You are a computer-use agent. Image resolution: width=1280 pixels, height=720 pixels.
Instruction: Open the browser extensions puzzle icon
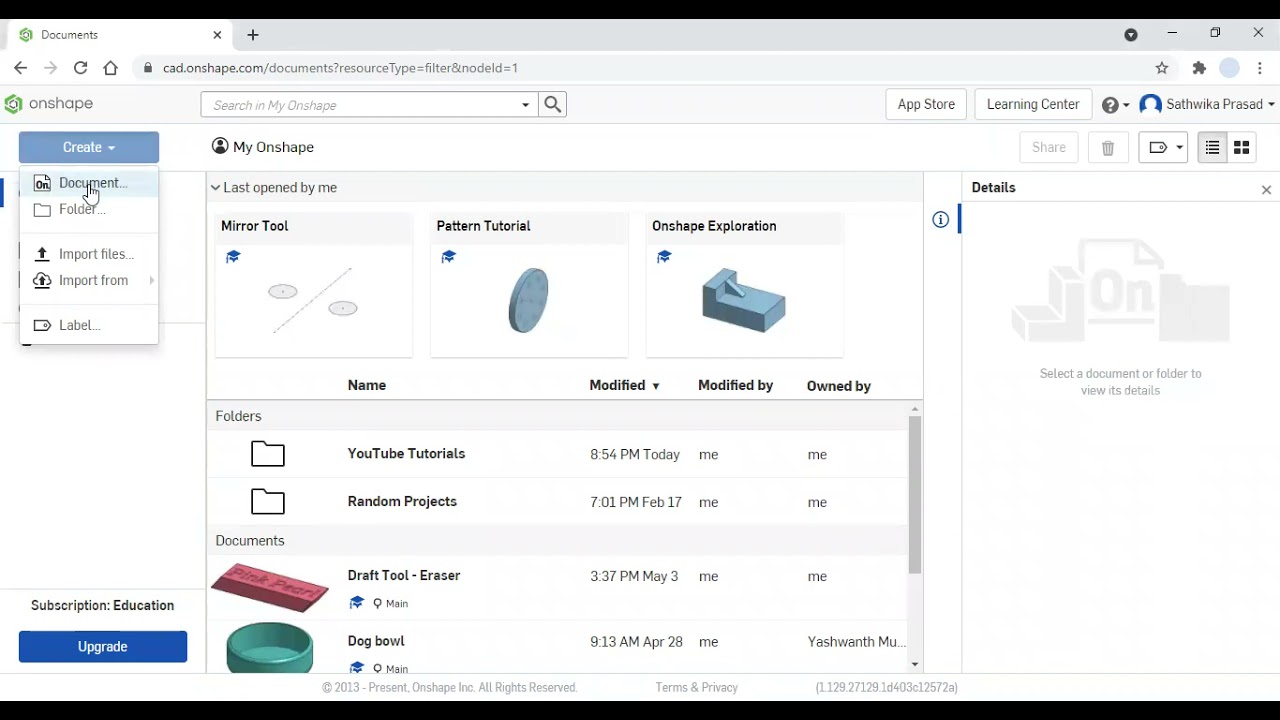[x=1199, y=68]
